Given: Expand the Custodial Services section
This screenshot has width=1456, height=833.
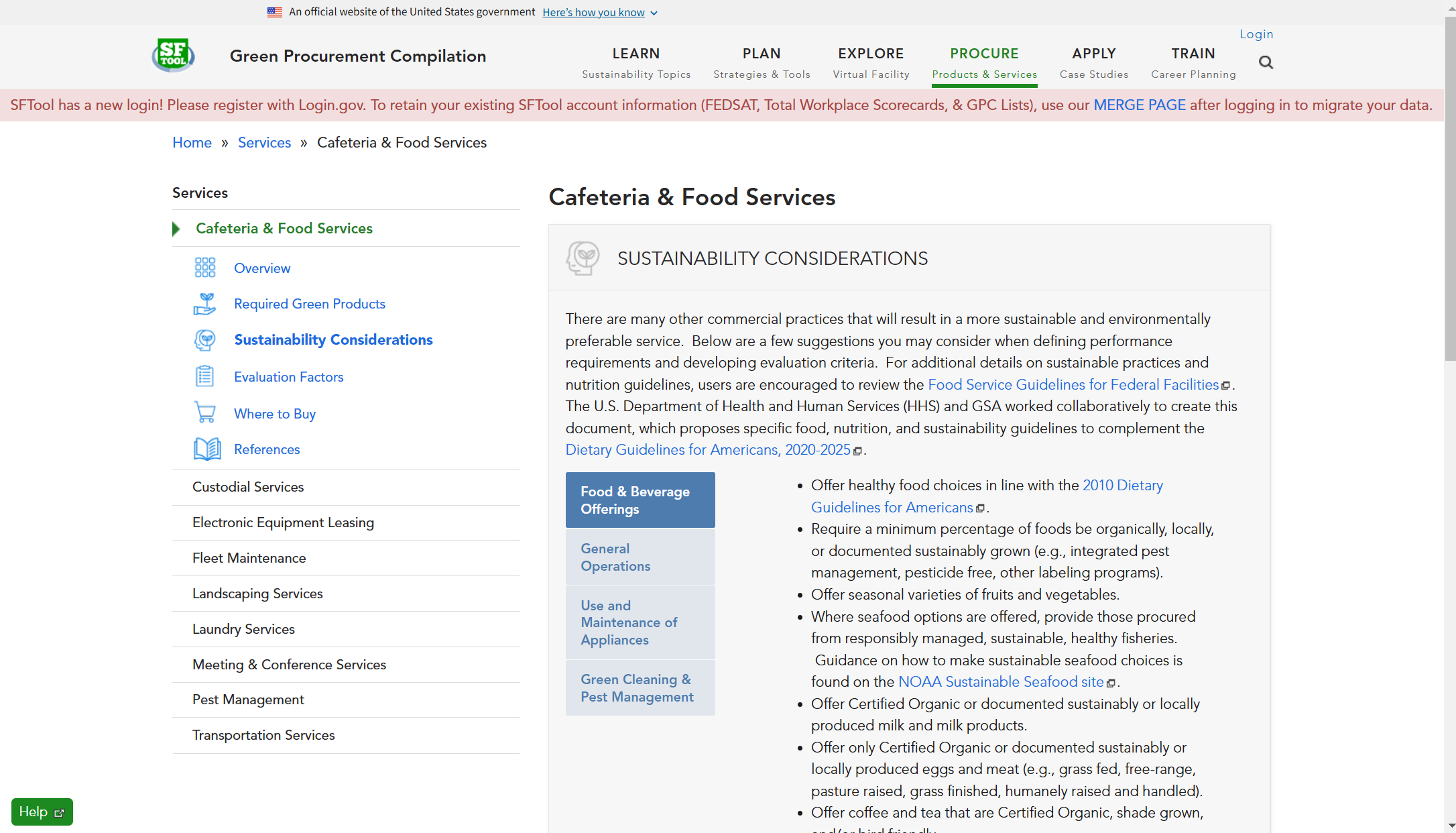Looking at the screenshot, I should pos(249,487).
